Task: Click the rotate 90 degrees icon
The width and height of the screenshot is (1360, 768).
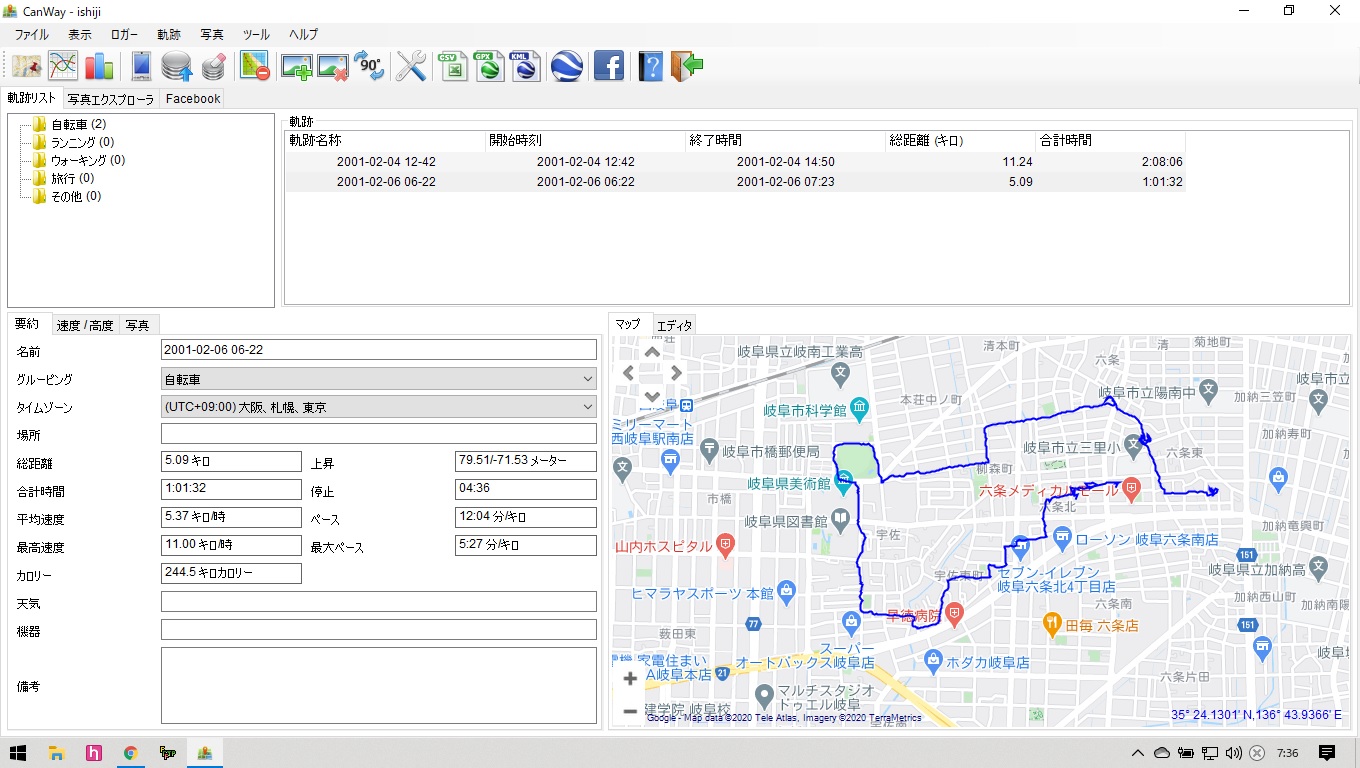Action: pos(369,67)
